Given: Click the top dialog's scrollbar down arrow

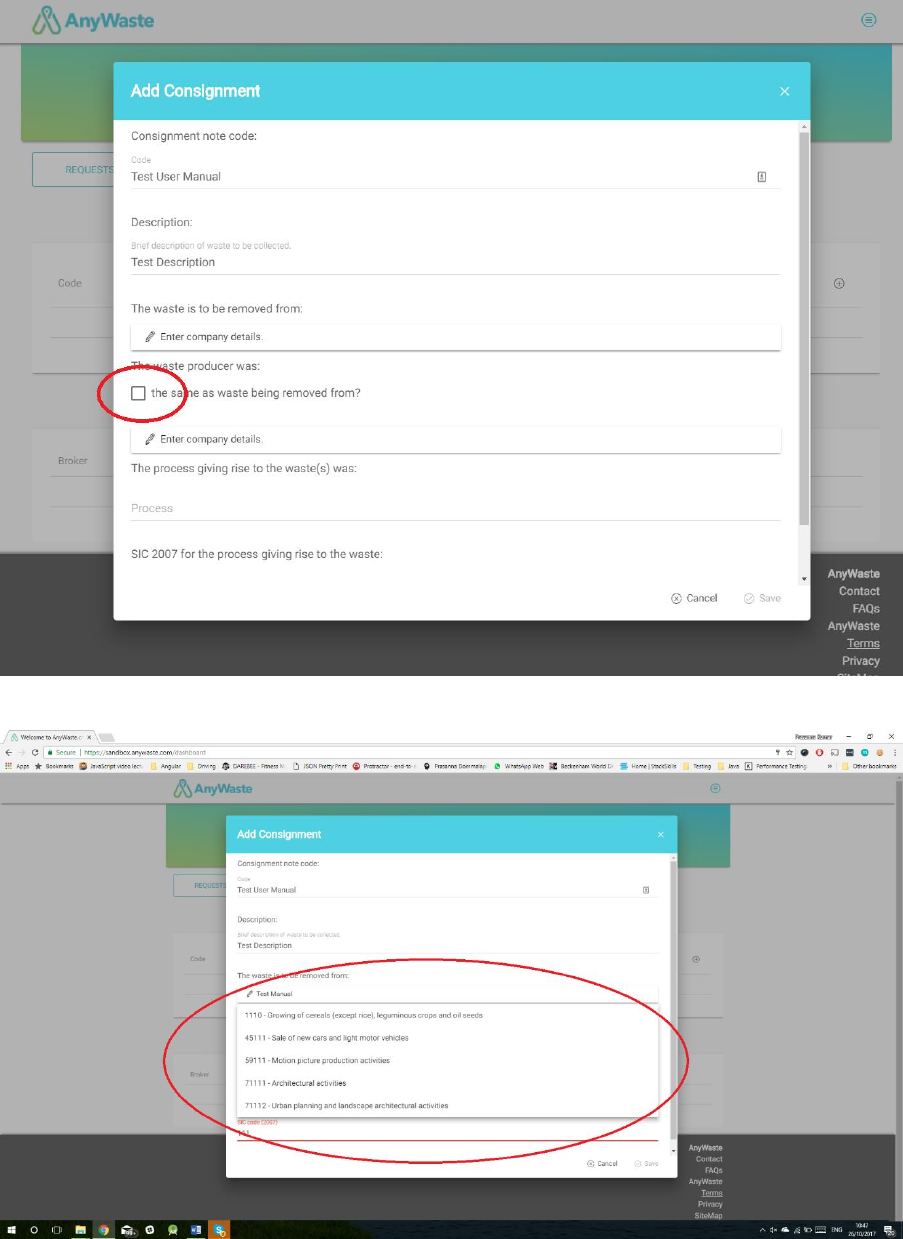Looking at the screenshot, I should point(803,579).
